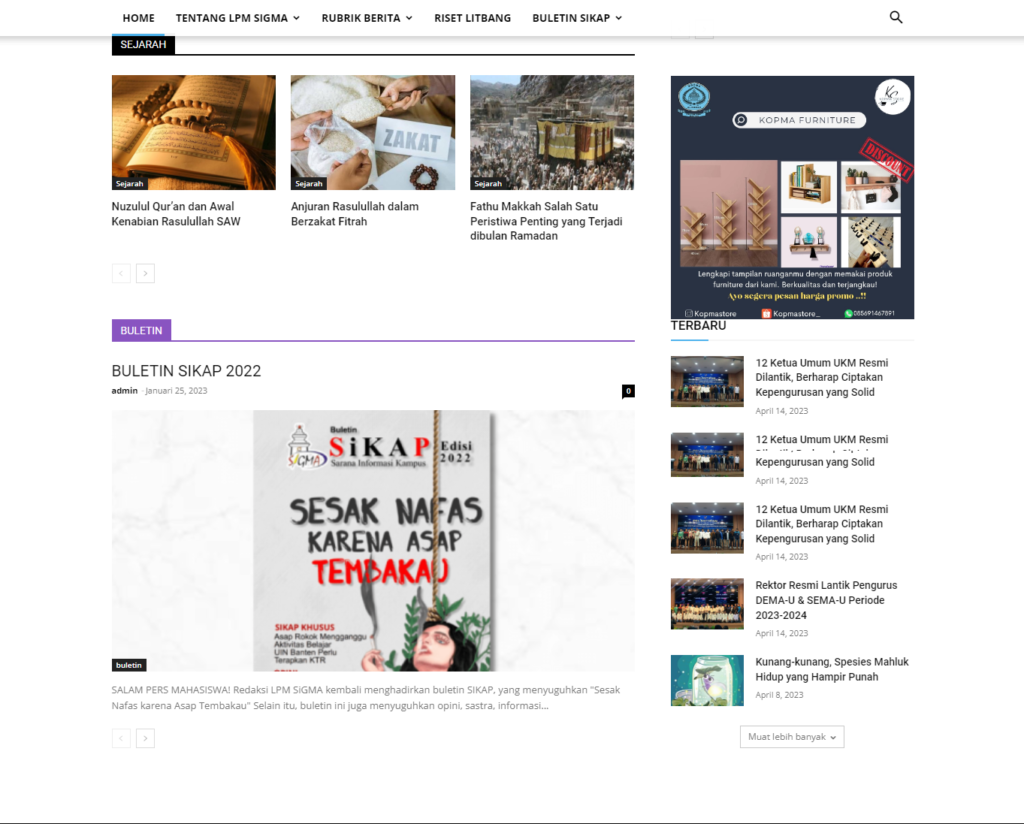Open the search magnifier icon
Screen dimensions: 1024x824
pos(896,17)
